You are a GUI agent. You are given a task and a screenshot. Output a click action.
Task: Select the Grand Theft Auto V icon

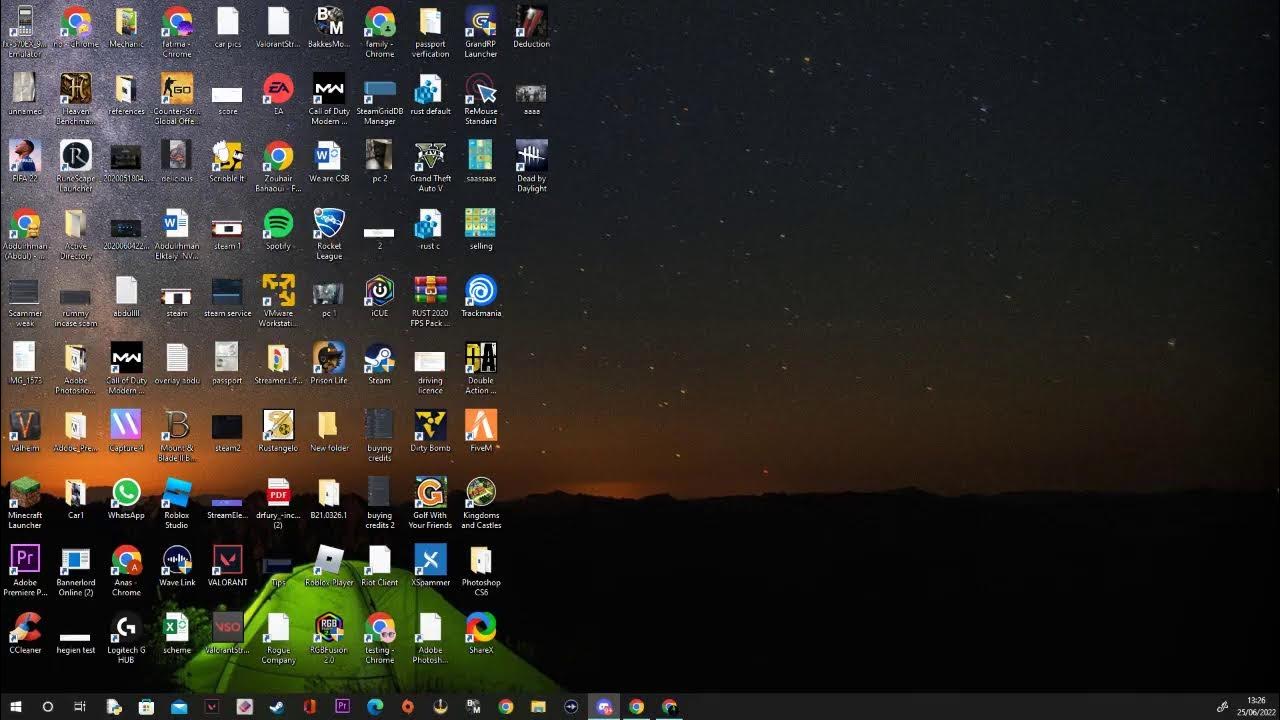pyautogui.click(x=430, y=166)
